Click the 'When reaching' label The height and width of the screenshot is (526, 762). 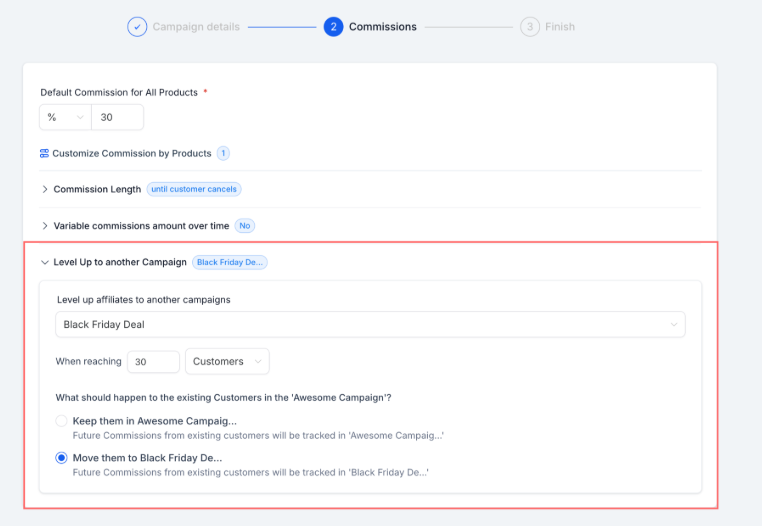point(88,361)
